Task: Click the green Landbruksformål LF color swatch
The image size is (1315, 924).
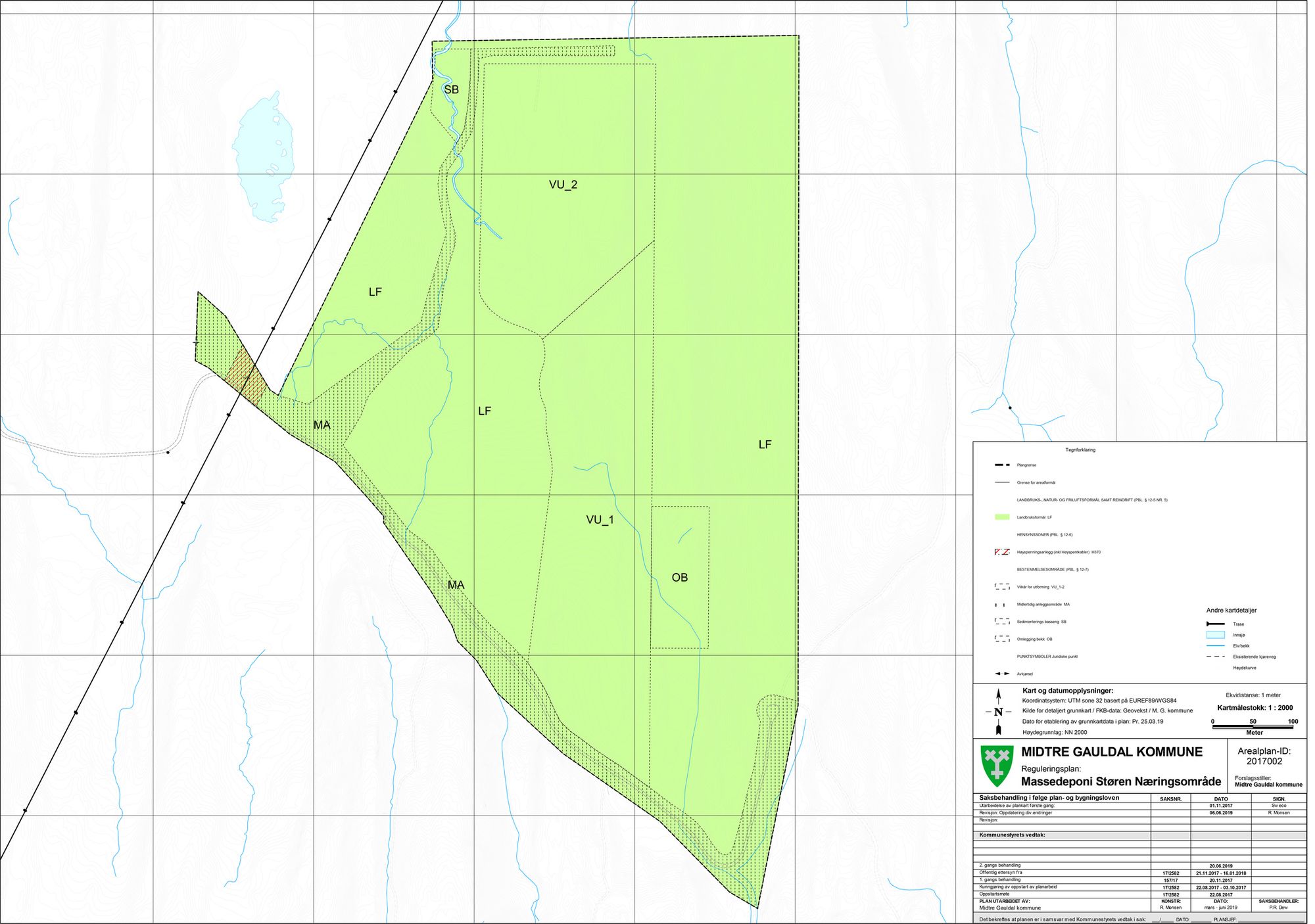Action: pyautogui.click(x=1002, y=517)
